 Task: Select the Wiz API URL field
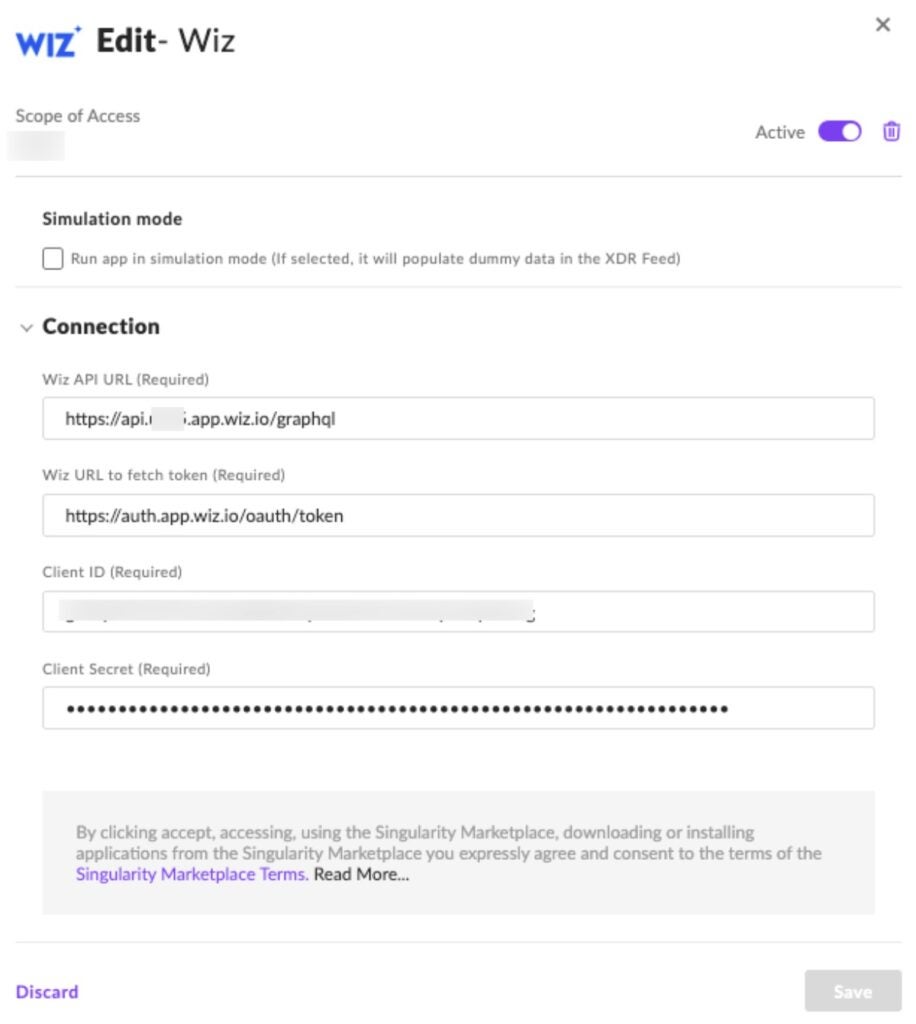458,417
